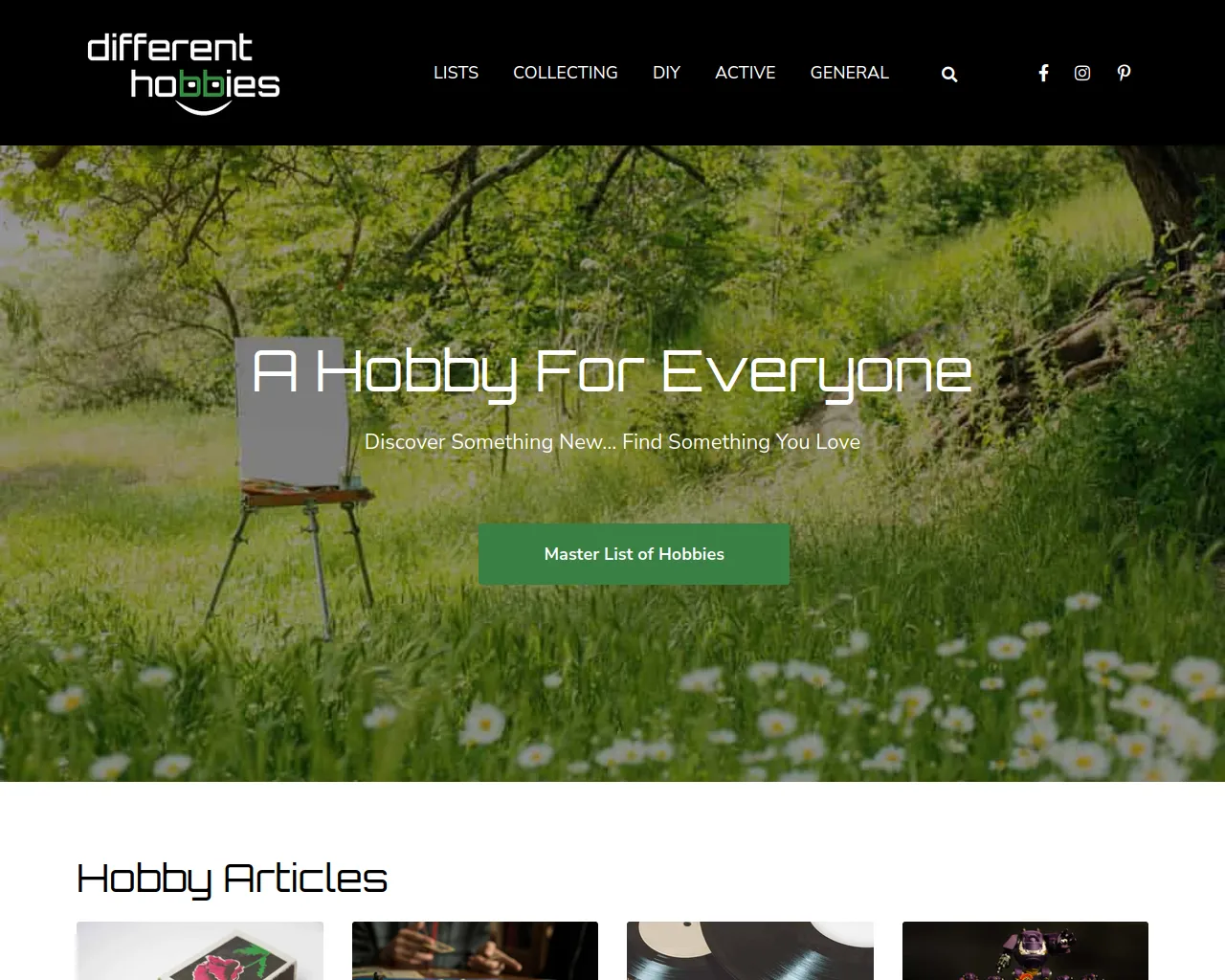The width and height of the screenshot is (1225, 980).
Task: Open the painted box article thumbnail
Action: (x=200, y=950)
